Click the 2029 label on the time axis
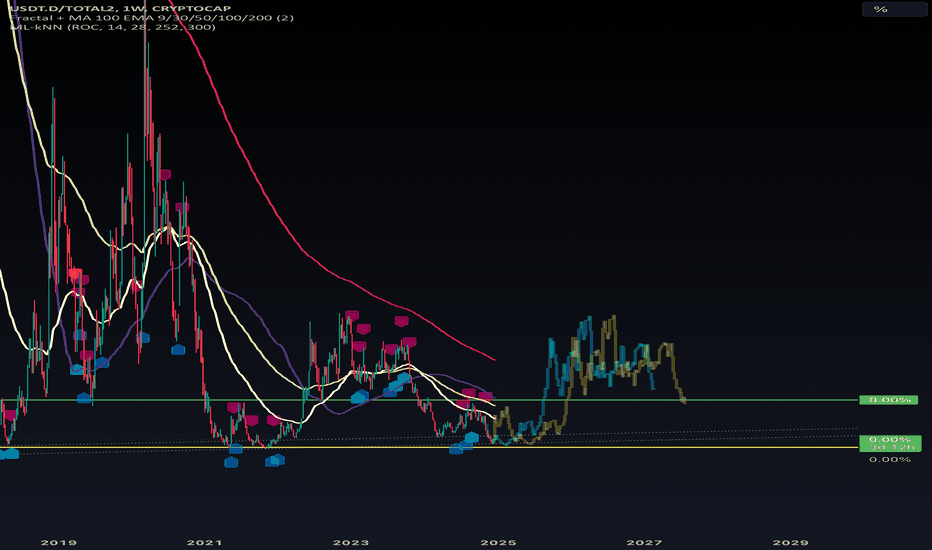 (x=790, y=542)
